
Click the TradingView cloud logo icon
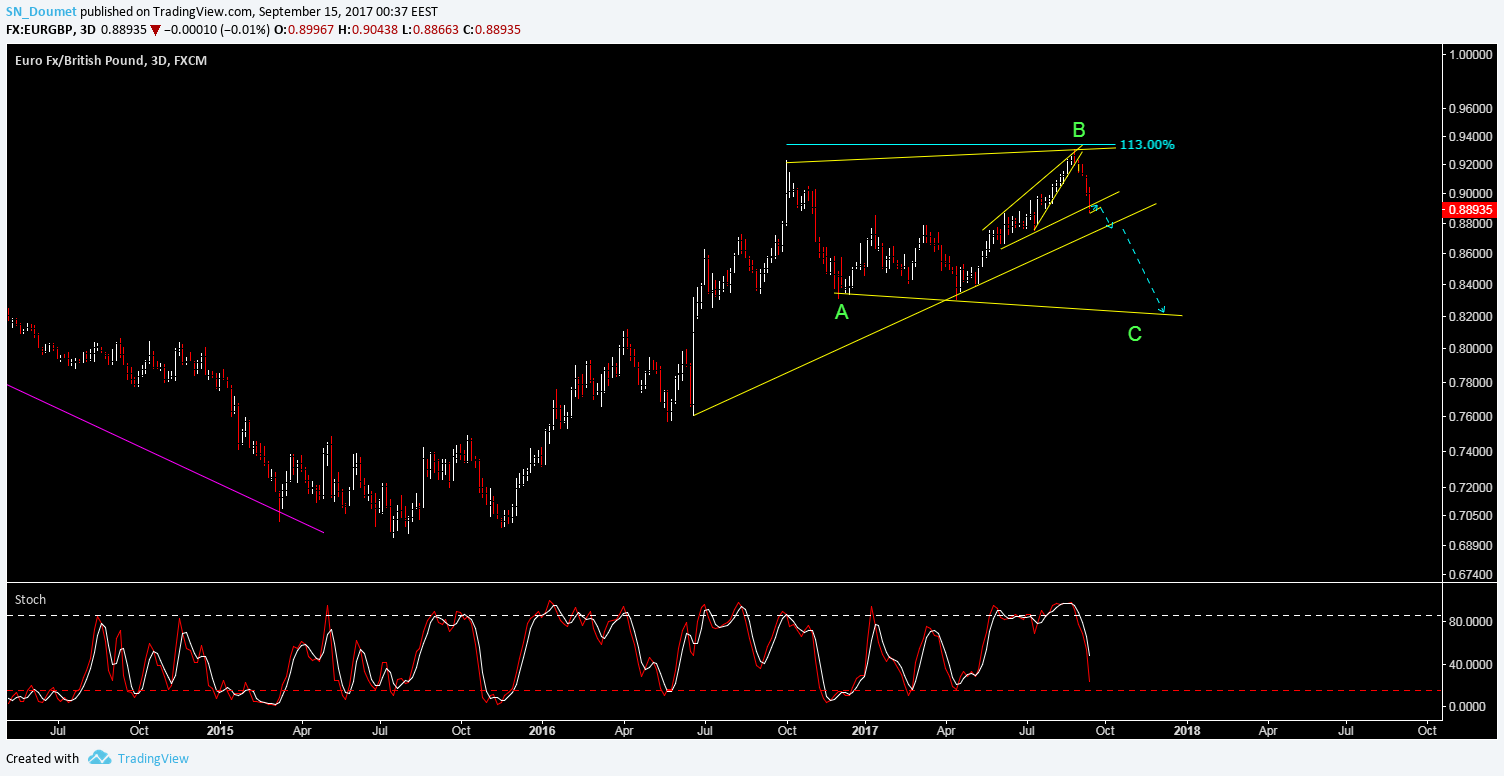tap(99, 758)
